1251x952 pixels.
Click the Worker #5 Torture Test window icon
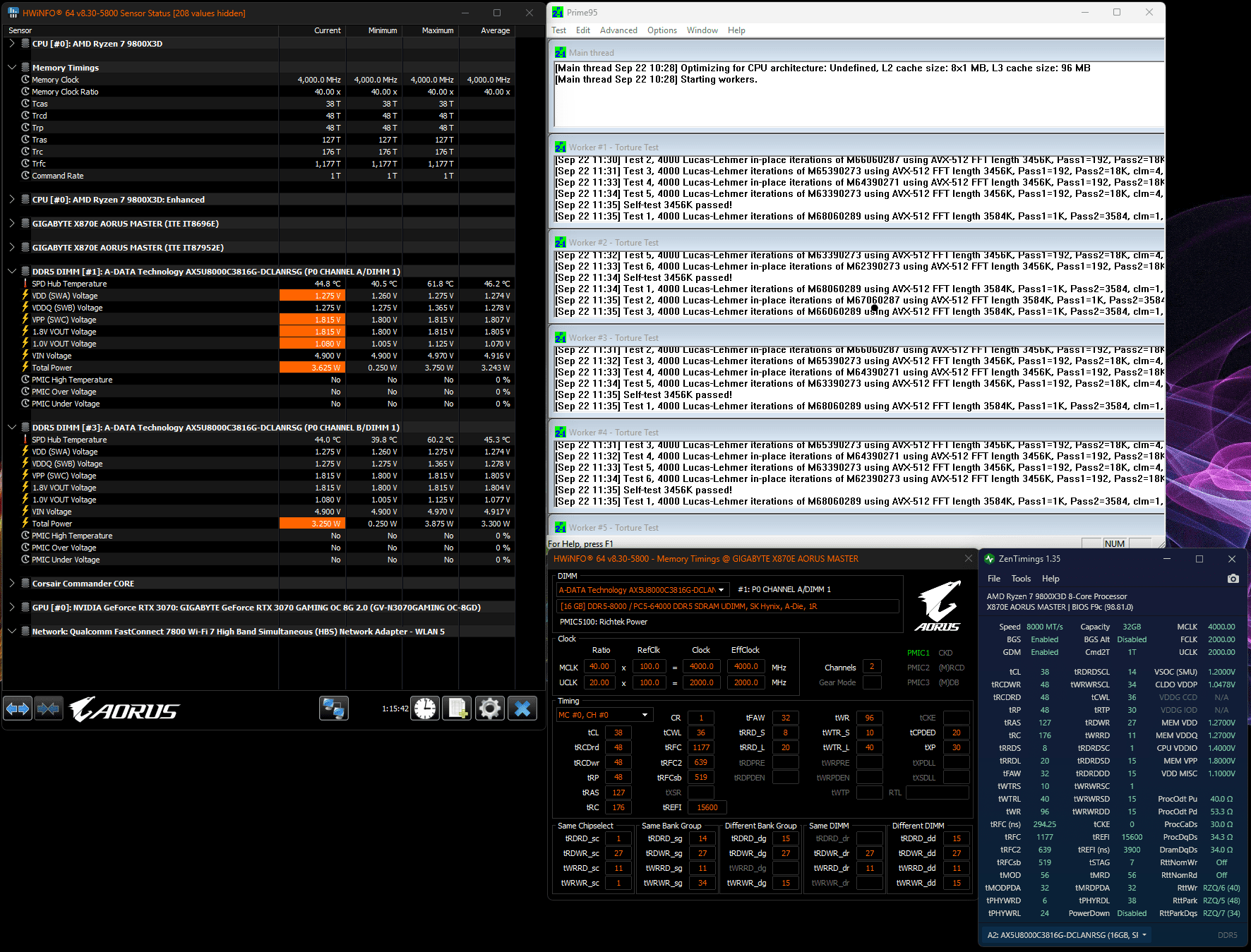pyautogui.click(x=560, y=528)
